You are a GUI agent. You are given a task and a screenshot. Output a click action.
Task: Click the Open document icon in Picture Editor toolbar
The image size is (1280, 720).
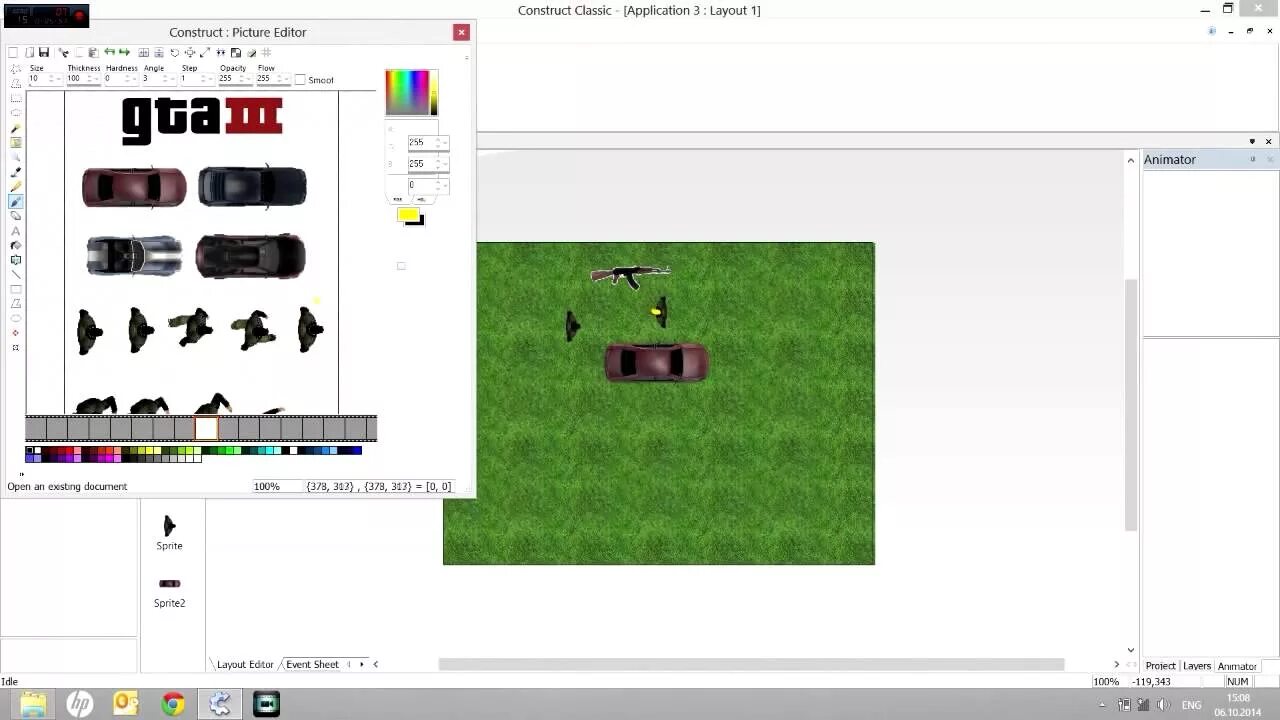[x=30, y=52]
